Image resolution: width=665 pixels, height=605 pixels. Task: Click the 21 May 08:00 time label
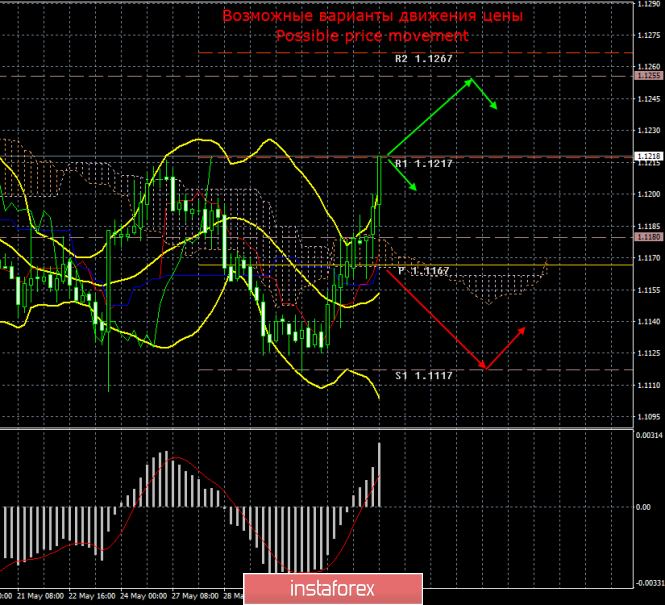[x=40, y=596]
